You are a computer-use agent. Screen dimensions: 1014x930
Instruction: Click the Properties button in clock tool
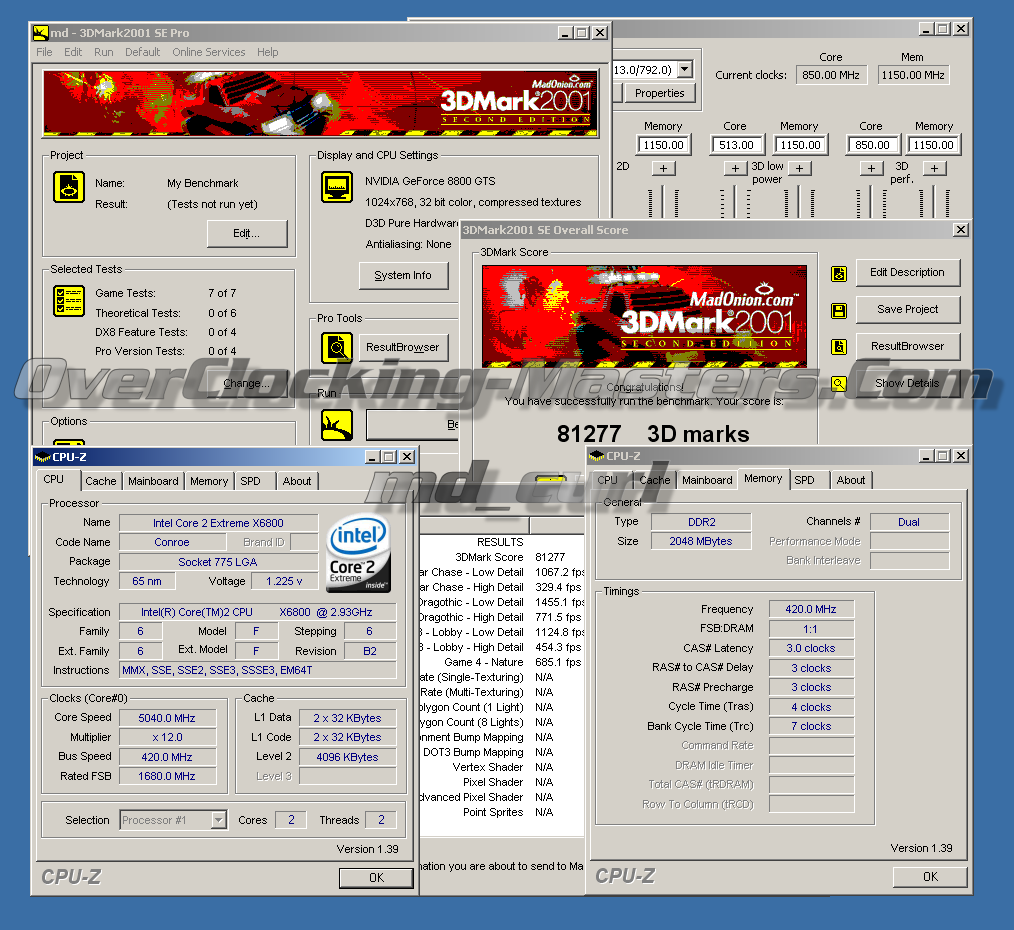[x=659, y=93]
